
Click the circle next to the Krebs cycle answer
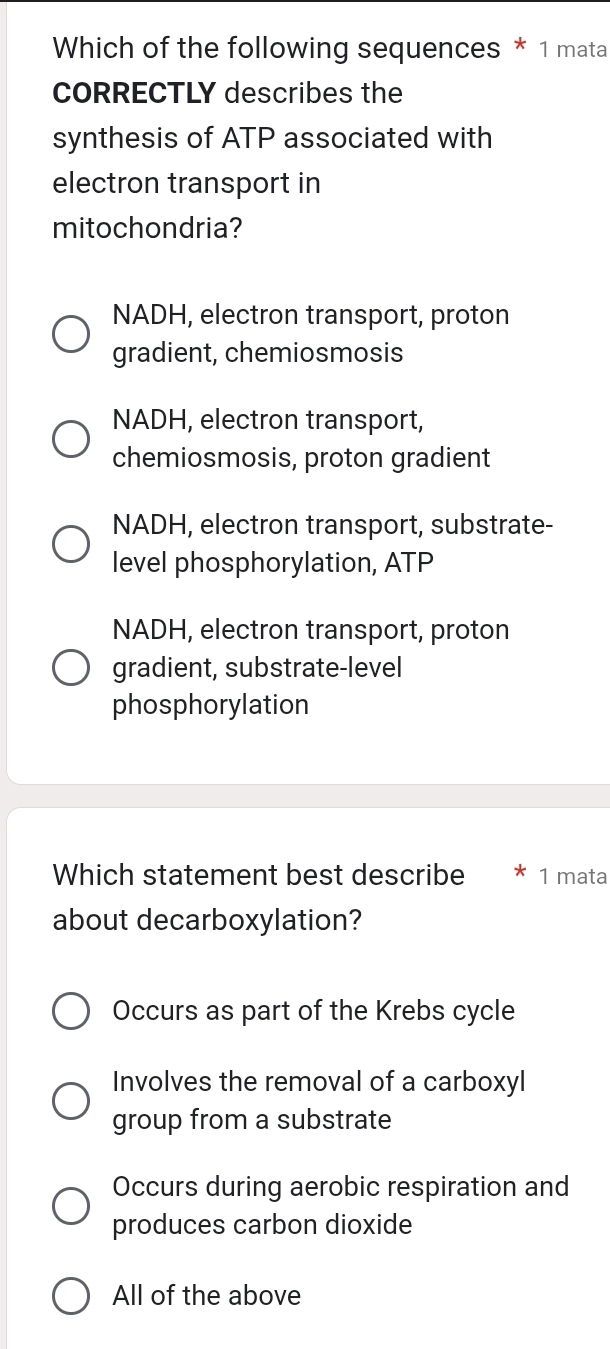coord(71,1011)
